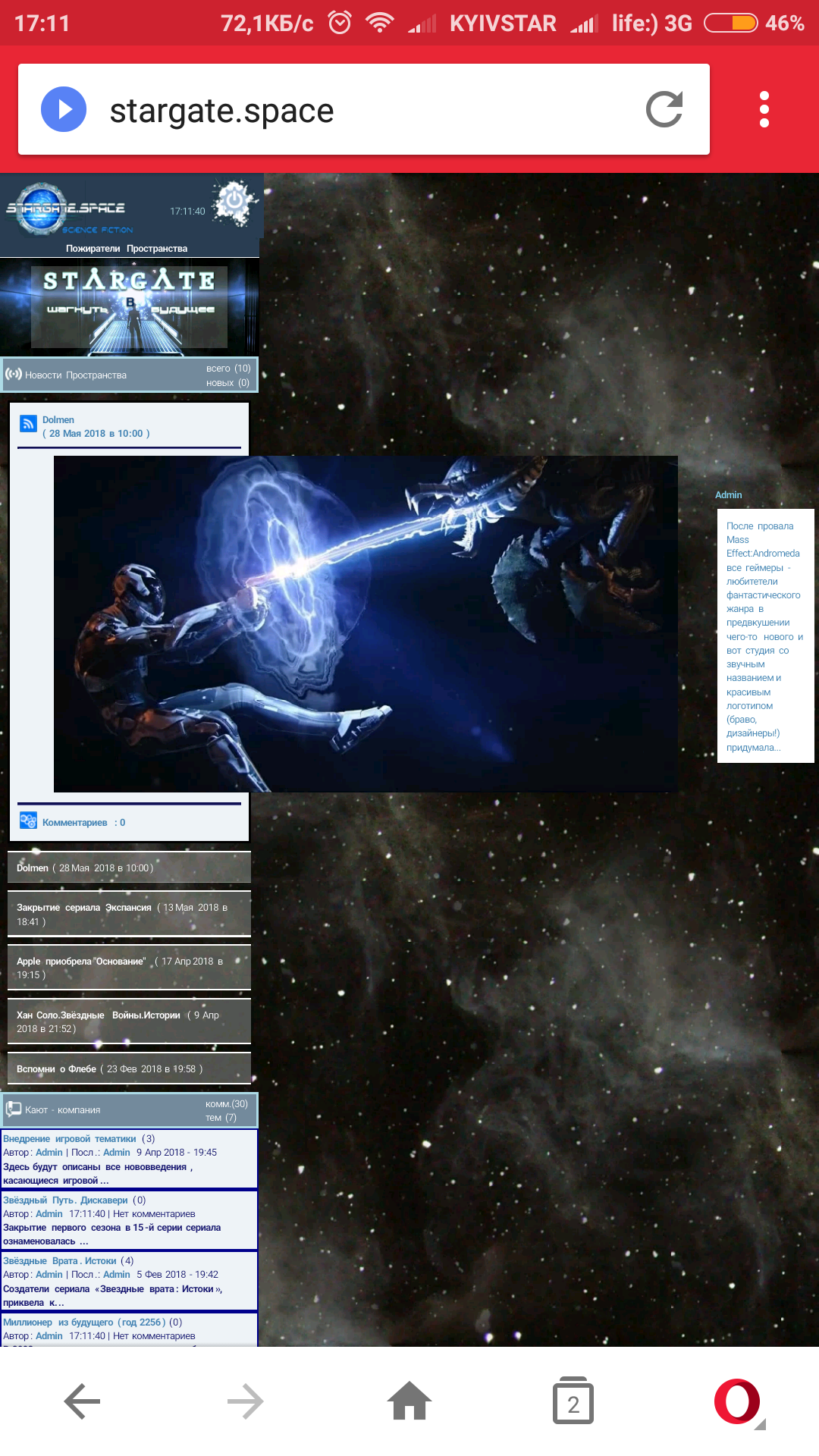This screenshot has width=819, height=1456.
Task: Open the tabs switcher showing 2
Action: [x=573, y=1401]
